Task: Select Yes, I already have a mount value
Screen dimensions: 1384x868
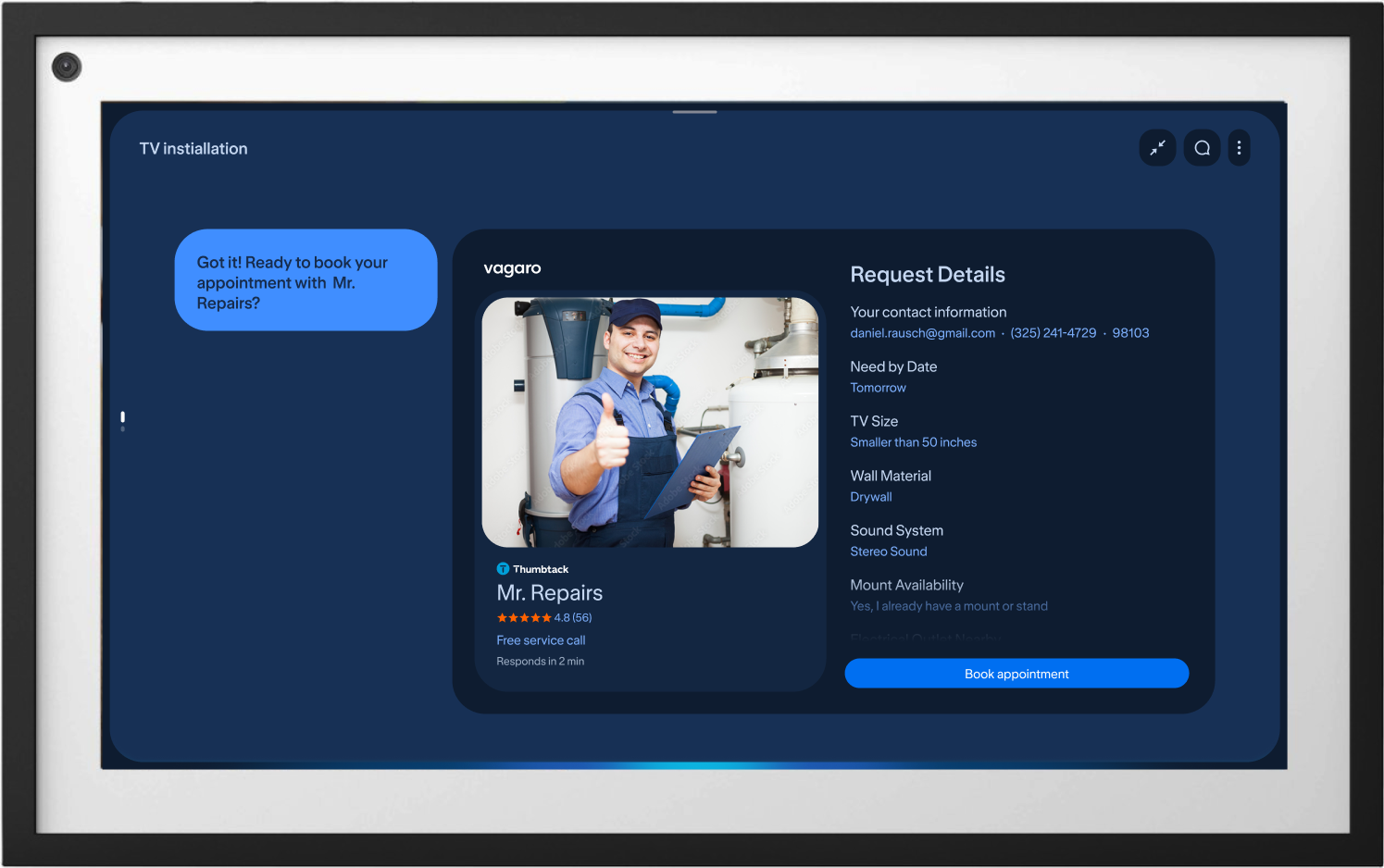Action: point(949,606)
